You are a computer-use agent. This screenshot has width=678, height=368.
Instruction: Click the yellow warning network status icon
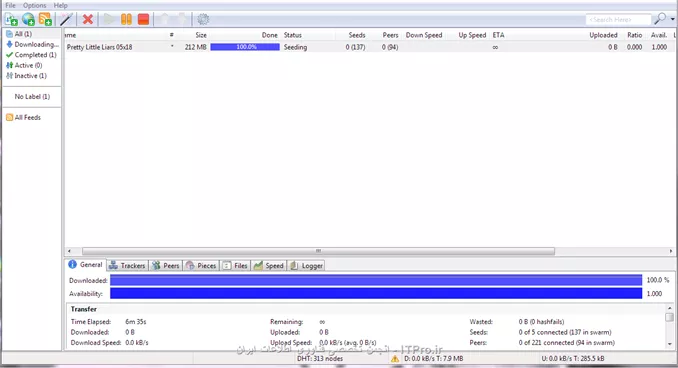tap(395, 358)
